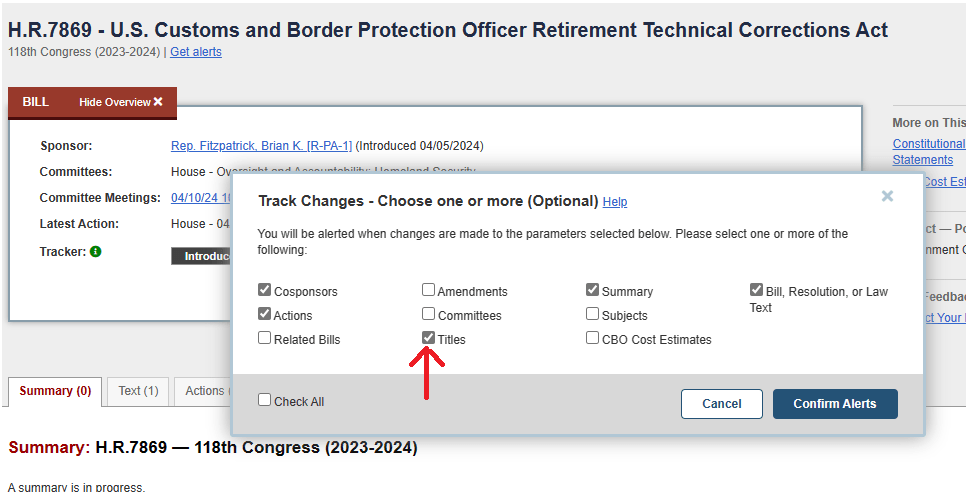Check the Subjects checkbox

[x=593, y=314]
